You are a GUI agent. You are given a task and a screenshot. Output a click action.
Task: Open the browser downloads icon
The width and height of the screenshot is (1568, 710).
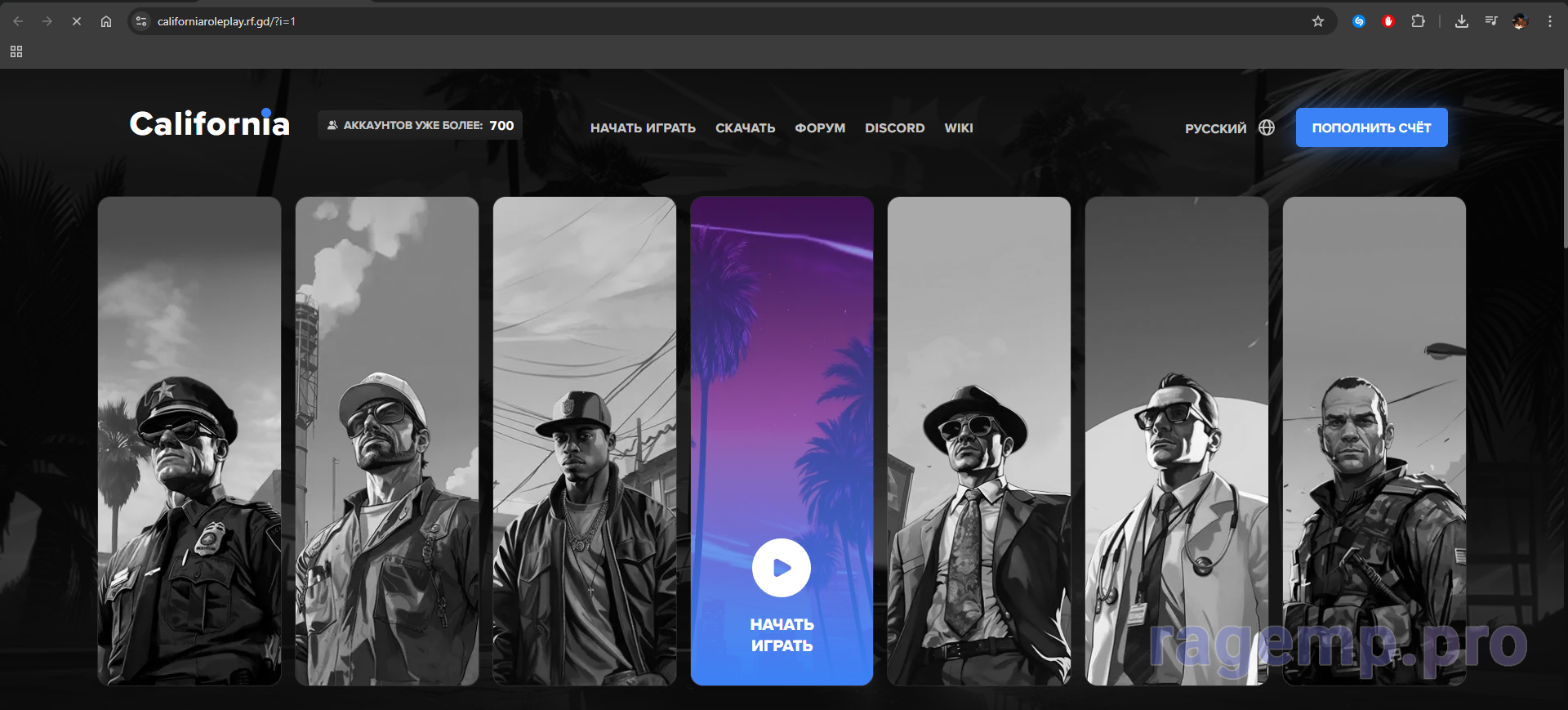(x=1462, y=21)
